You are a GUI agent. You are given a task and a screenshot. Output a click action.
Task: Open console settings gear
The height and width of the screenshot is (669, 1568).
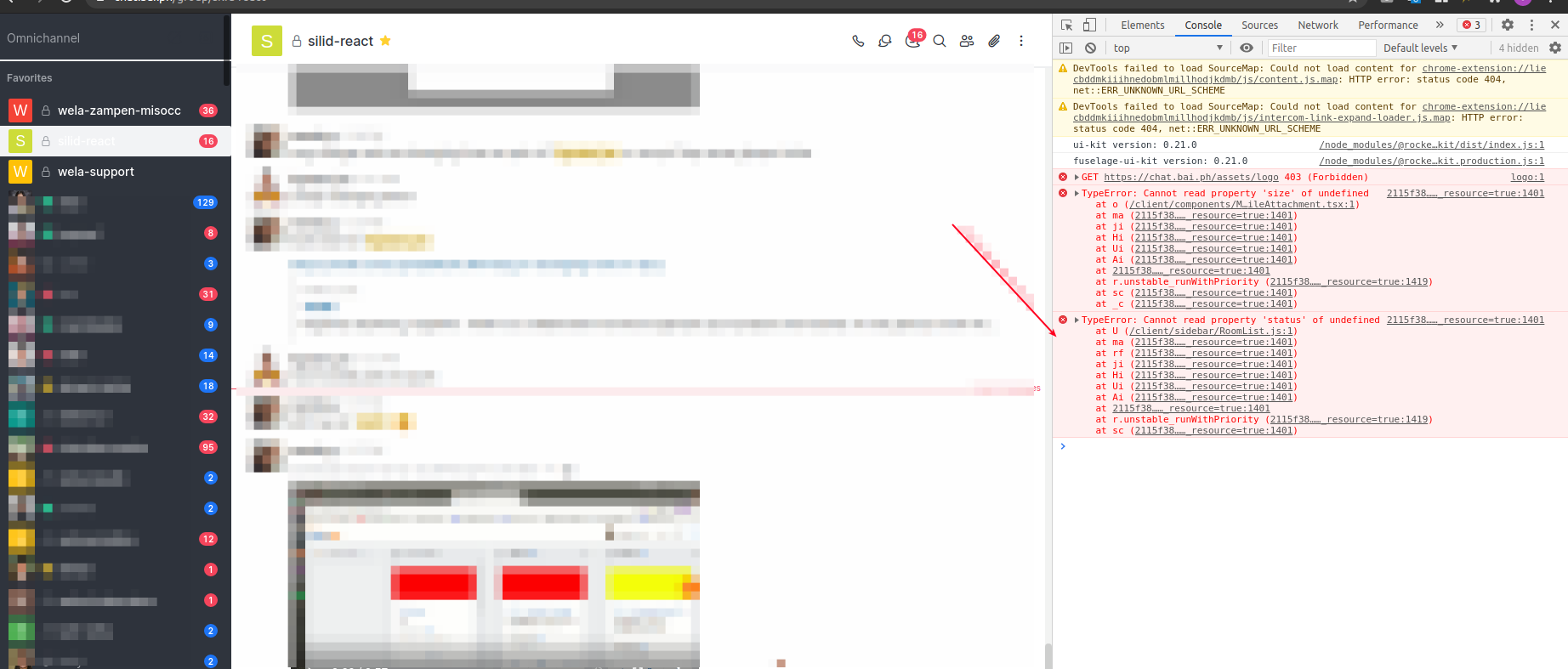[1555, 48]
